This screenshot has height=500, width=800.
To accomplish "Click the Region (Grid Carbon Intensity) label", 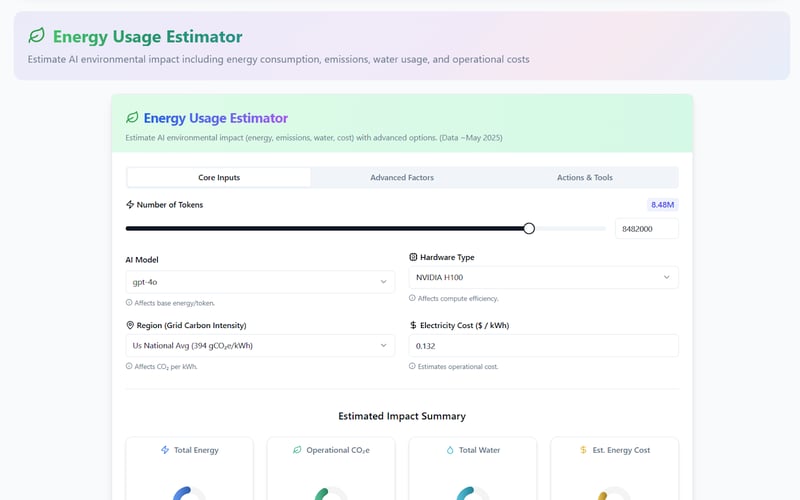I will 191,326.
